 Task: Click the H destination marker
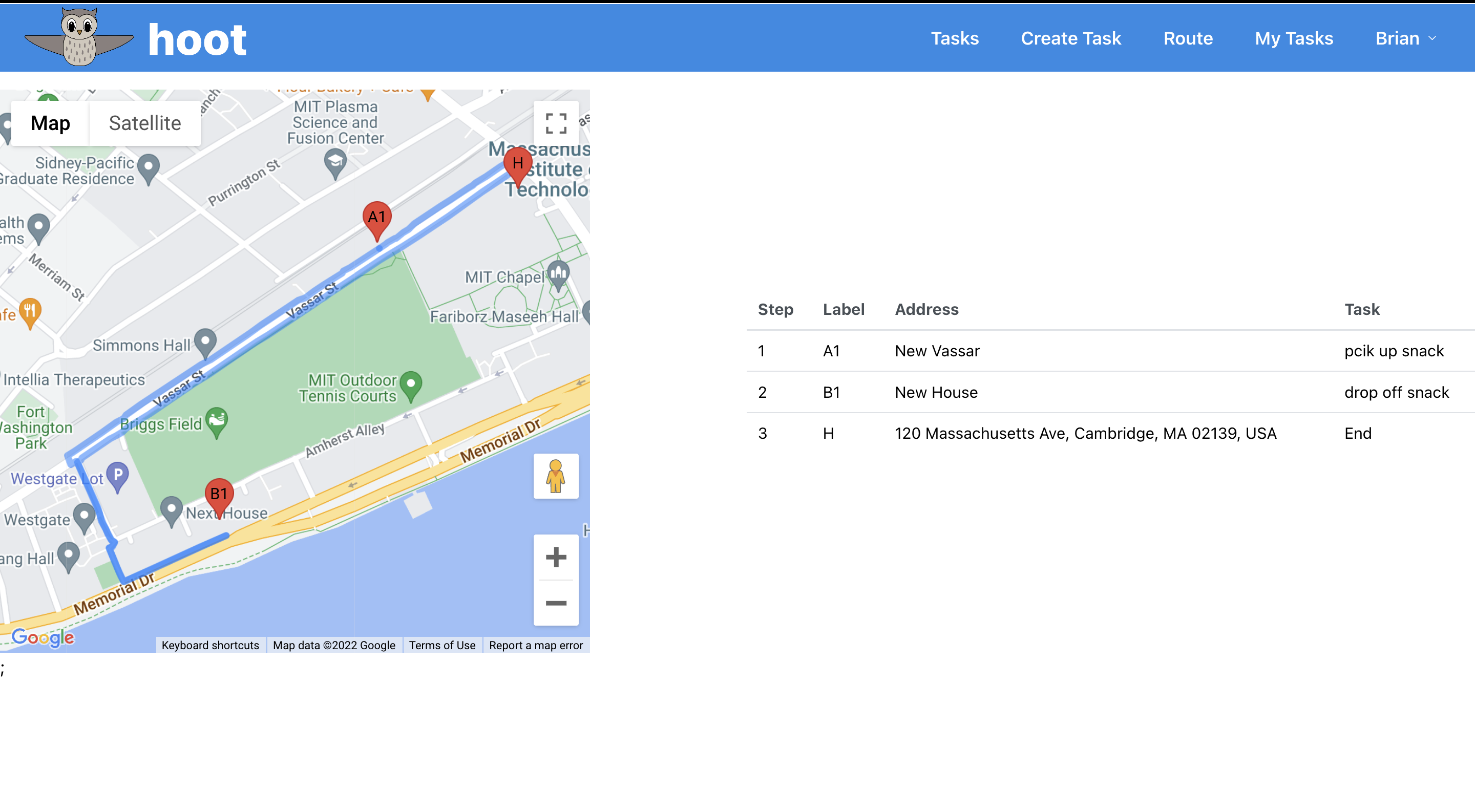click(x=518, y=164)
